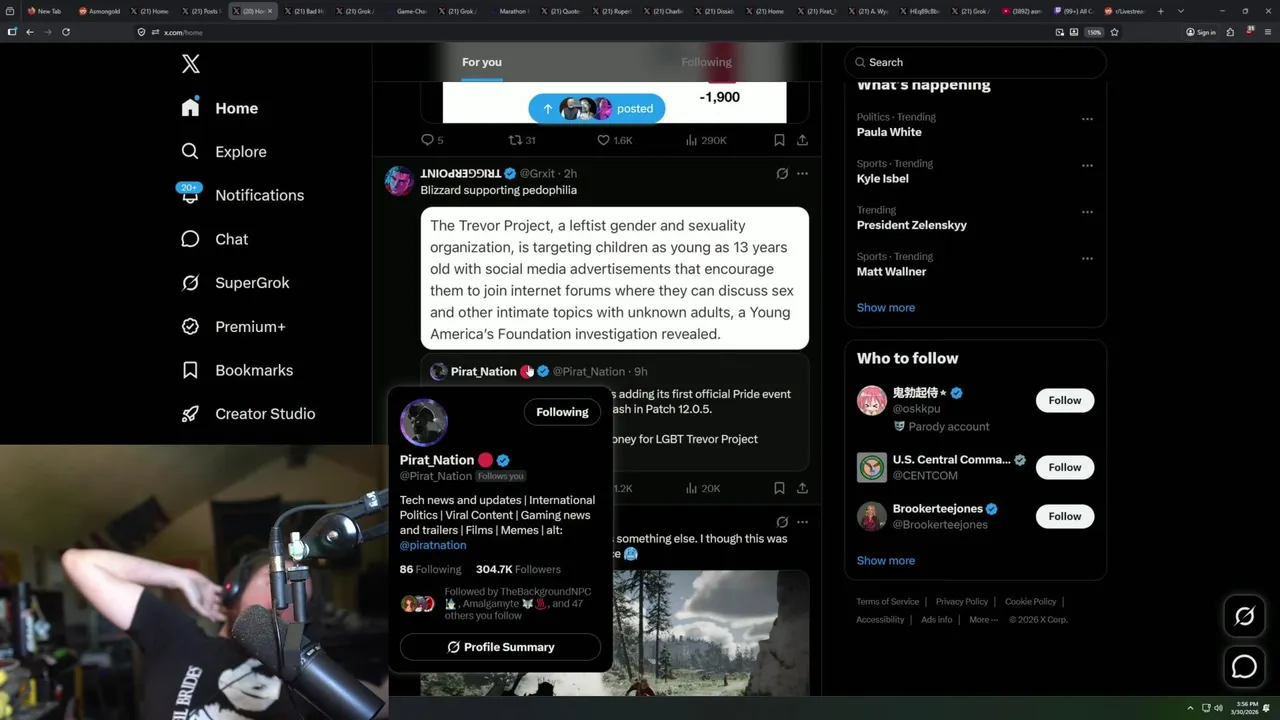Screen dimensions: 1280x720
Task: Open the more menu on the landscape-image post
Action: (802, 522)
